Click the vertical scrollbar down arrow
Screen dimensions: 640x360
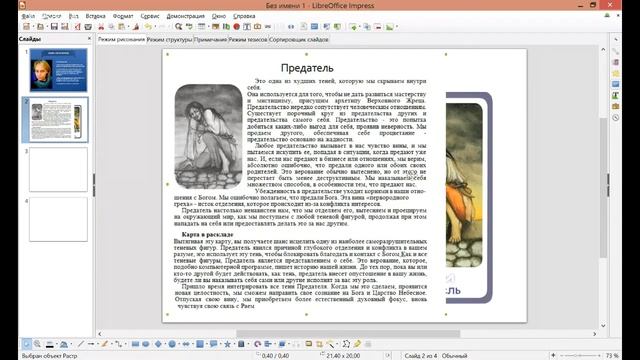(603, 326)
